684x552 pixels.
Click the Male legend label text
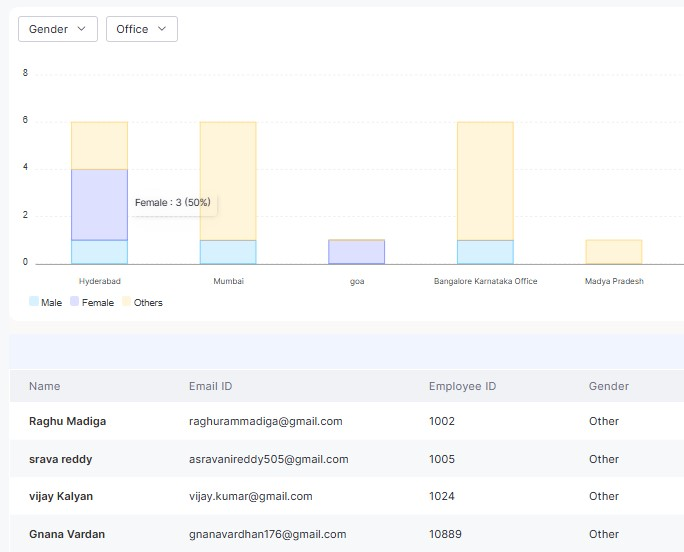tap(51, 302)
